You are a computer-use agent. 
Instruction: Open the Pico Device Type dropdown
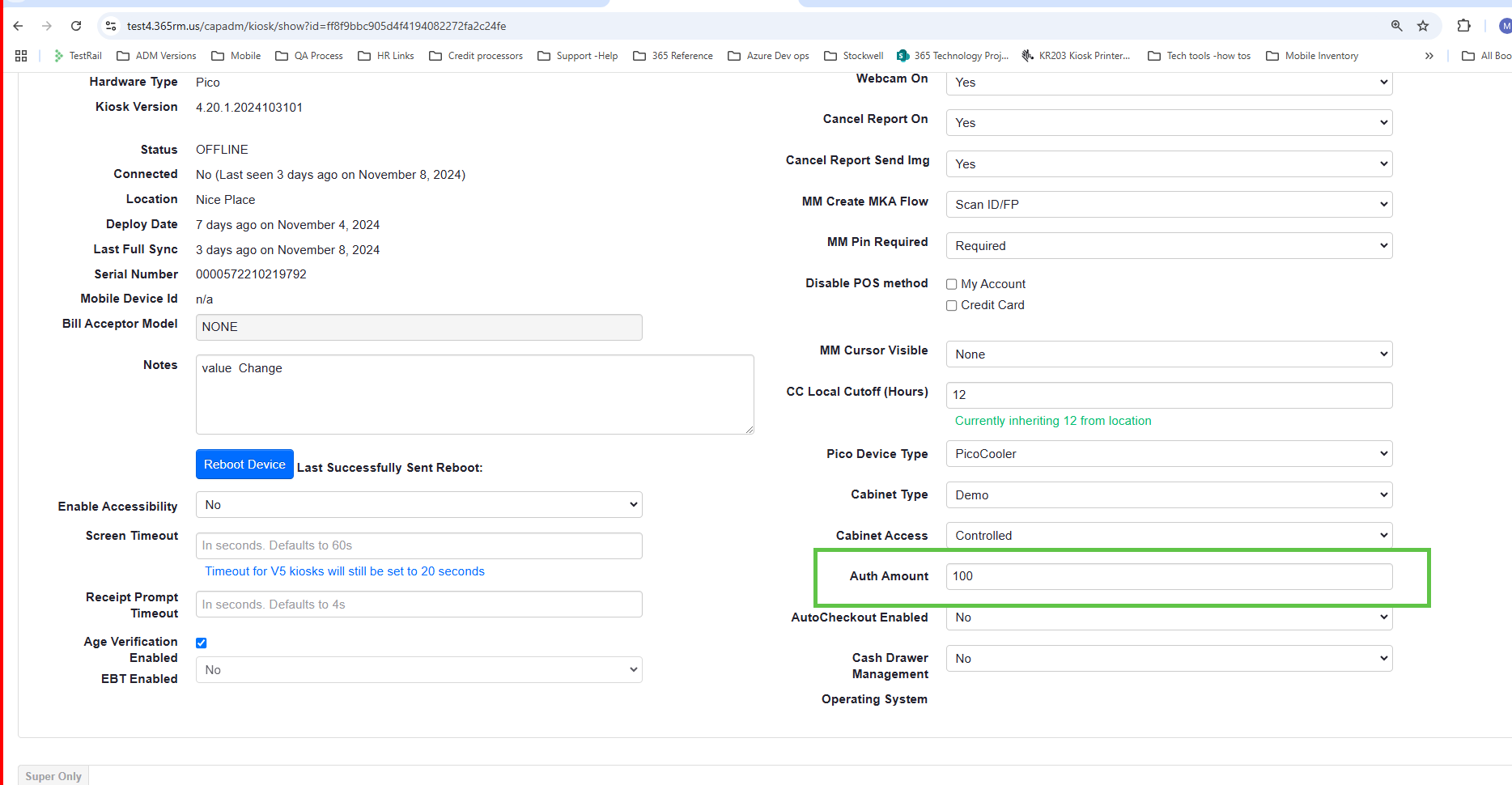(x=1168, y=454)
